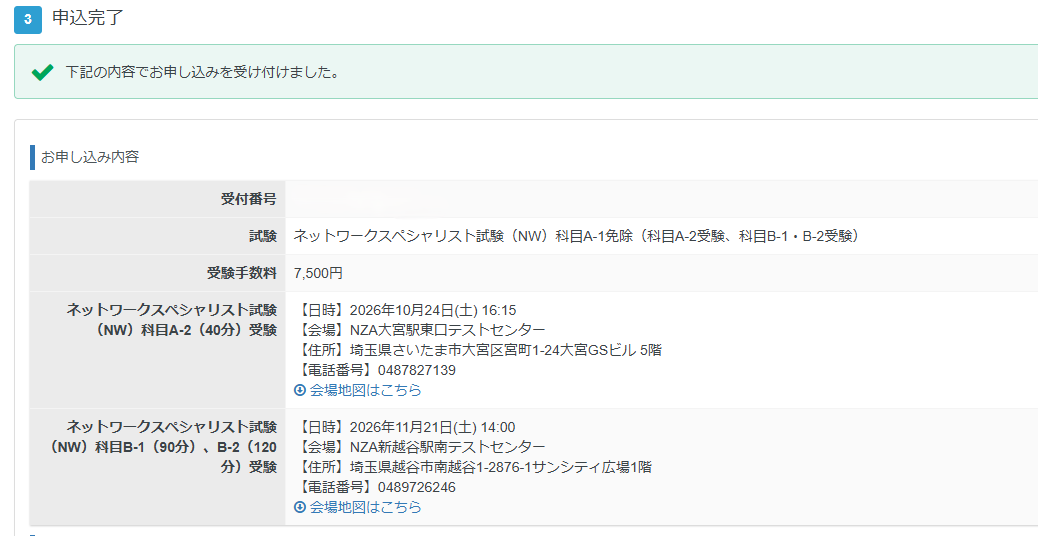Click the 科目A-2（40分）受験 row label
Image resolution: width=1038 pixels, height=536 pixels.
(171, 320)
